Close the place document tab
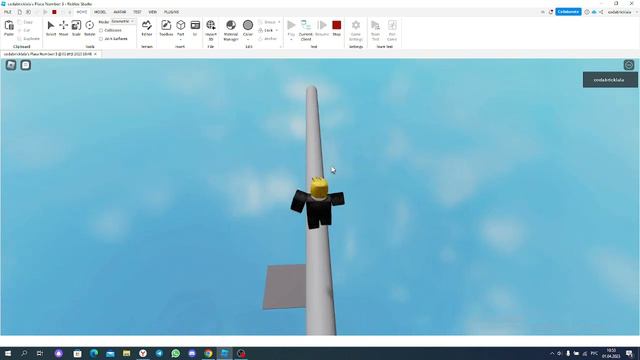The width and height of the screenshot is (640, 360). coord(96,54)
